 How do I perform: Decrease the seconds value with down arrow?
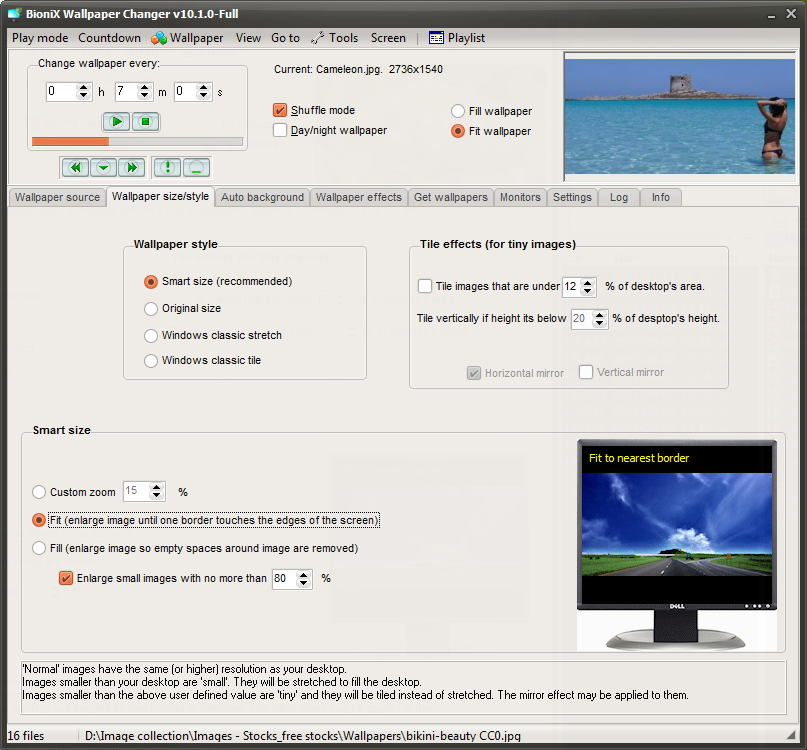(204, 96)
